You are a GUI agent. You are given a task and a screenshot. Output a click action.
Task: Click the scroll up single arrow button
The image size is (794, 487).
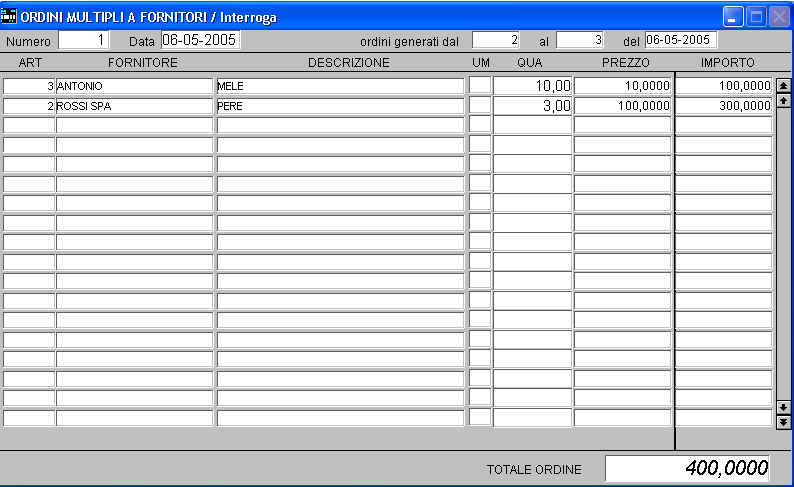click(783, 100)
